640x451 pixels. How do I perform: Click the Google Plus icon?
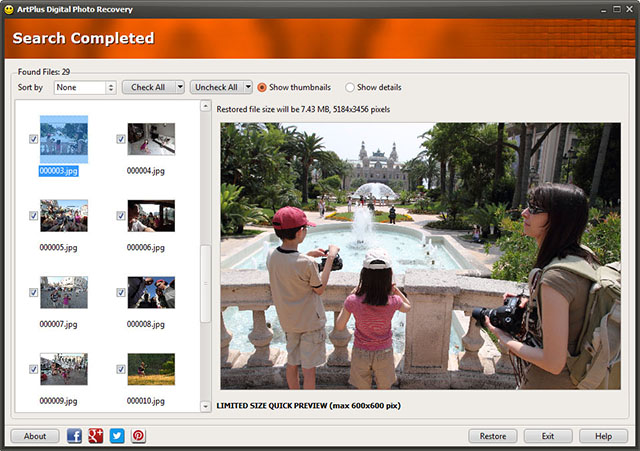(96, 436)
